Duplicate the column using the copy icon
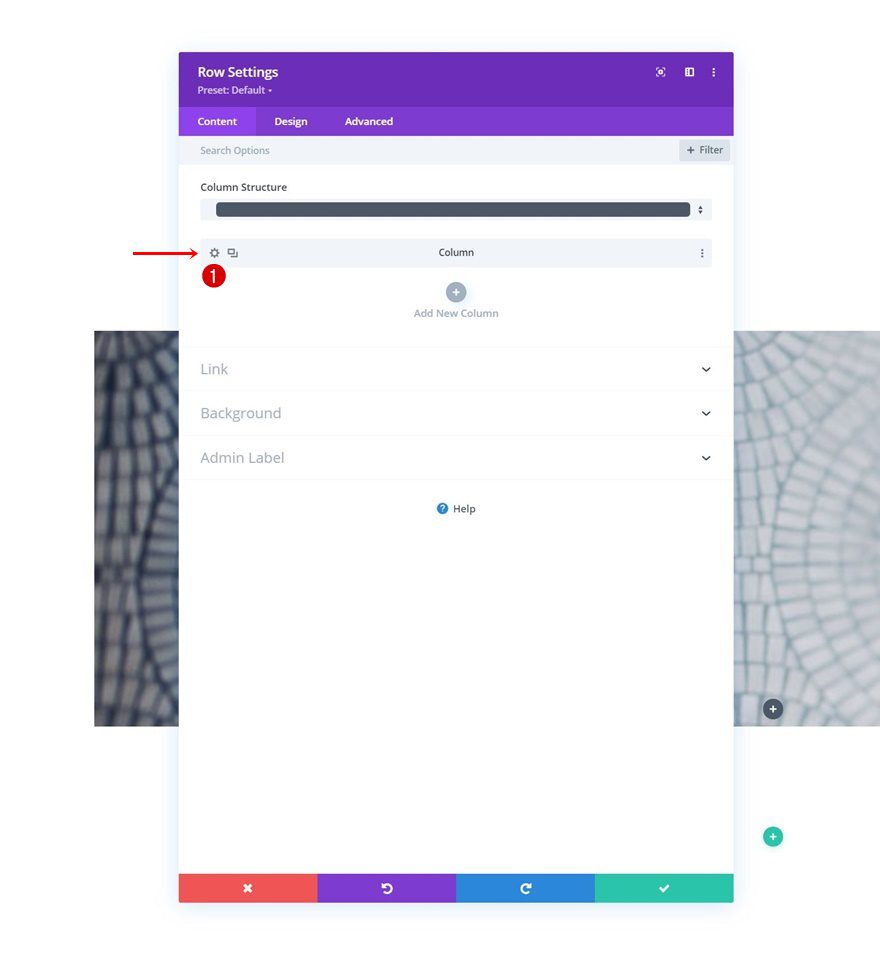The image size is (880, 958). [233, 253]
